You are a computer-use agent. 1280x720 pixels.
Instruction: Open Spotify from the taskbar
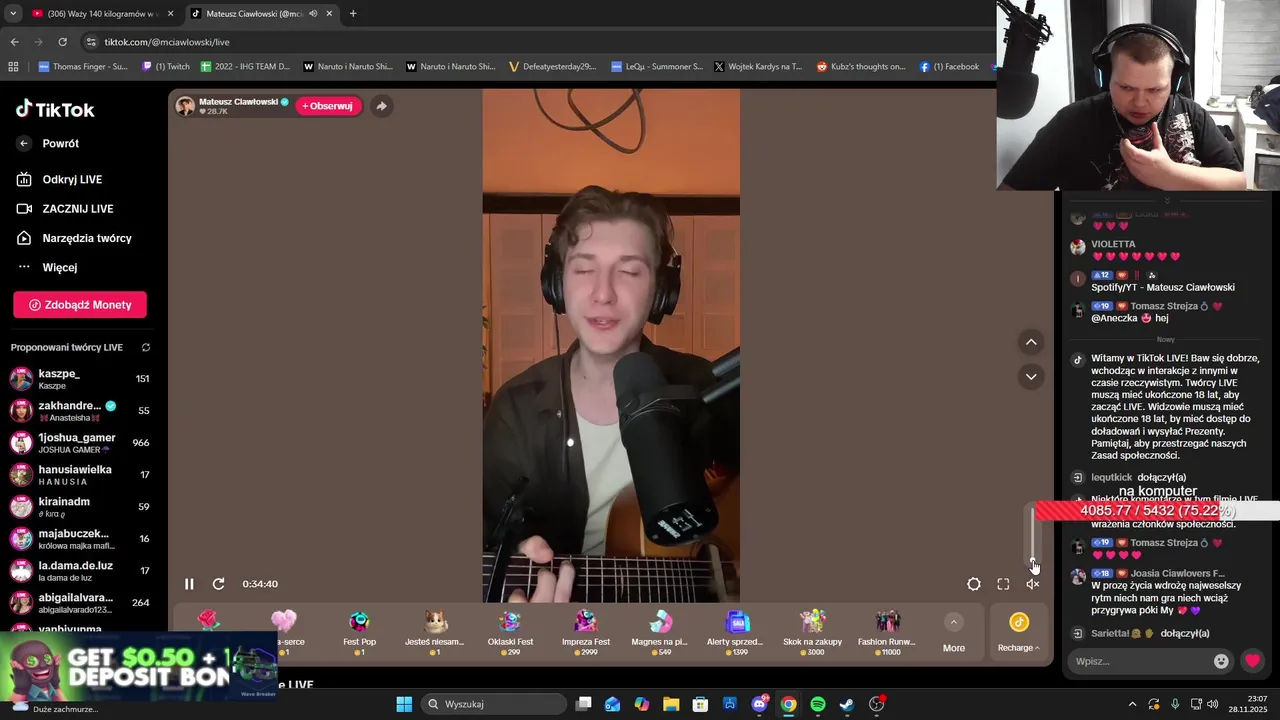[818, 704]
